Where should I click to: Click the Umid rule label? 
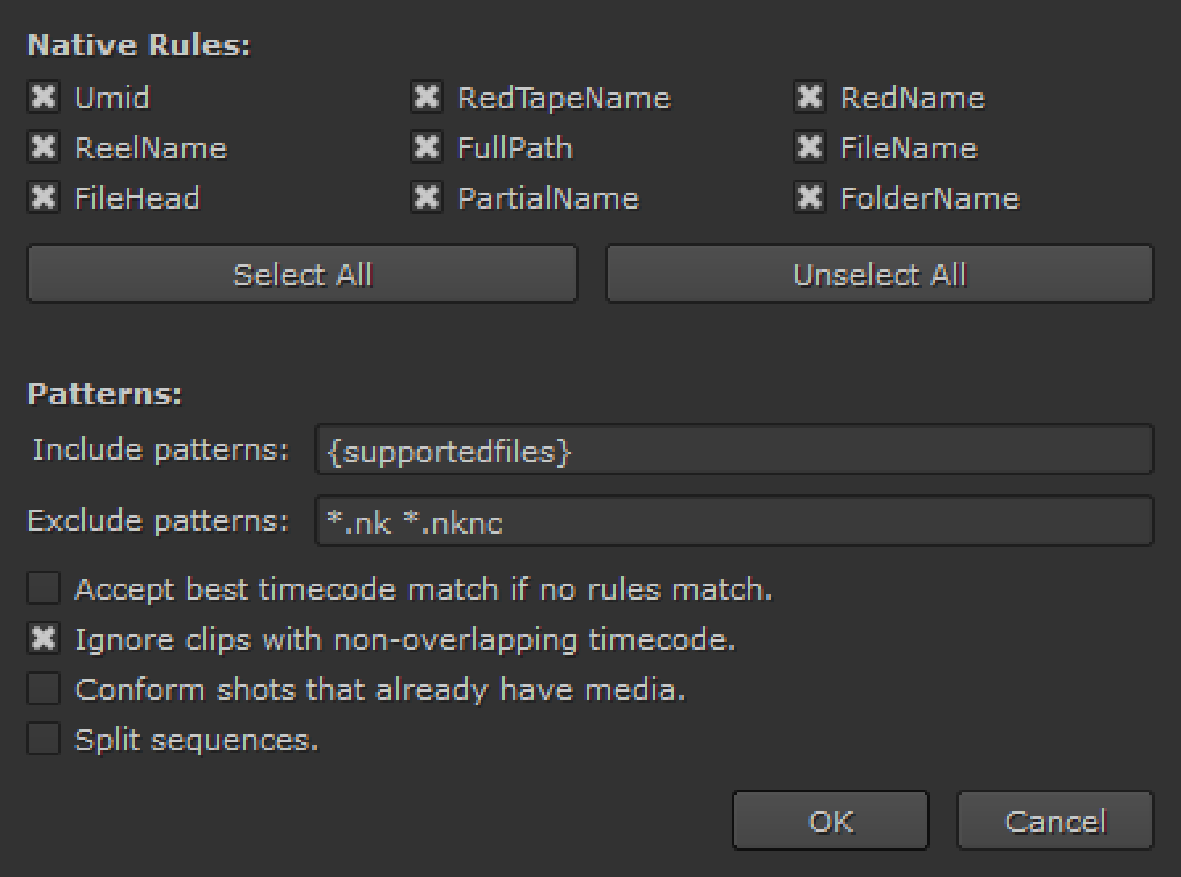[x=112, y=98]
